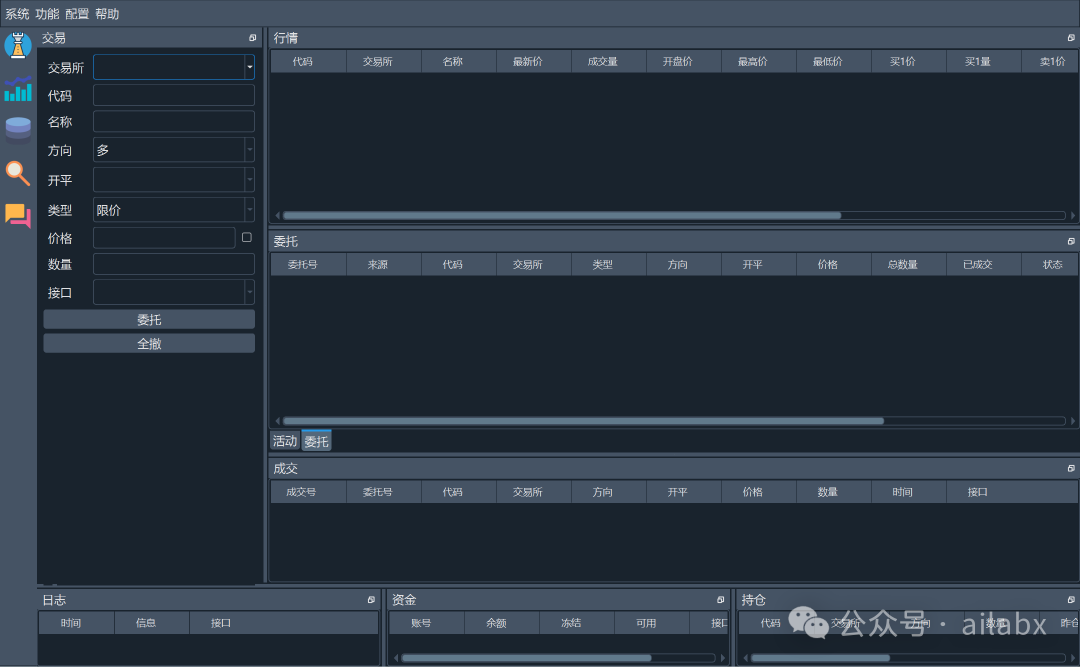The height and width of the screenshot is (667, 1080).
Task: Click the 状态 column header in 委托
Action: (x=1050, y=265)
